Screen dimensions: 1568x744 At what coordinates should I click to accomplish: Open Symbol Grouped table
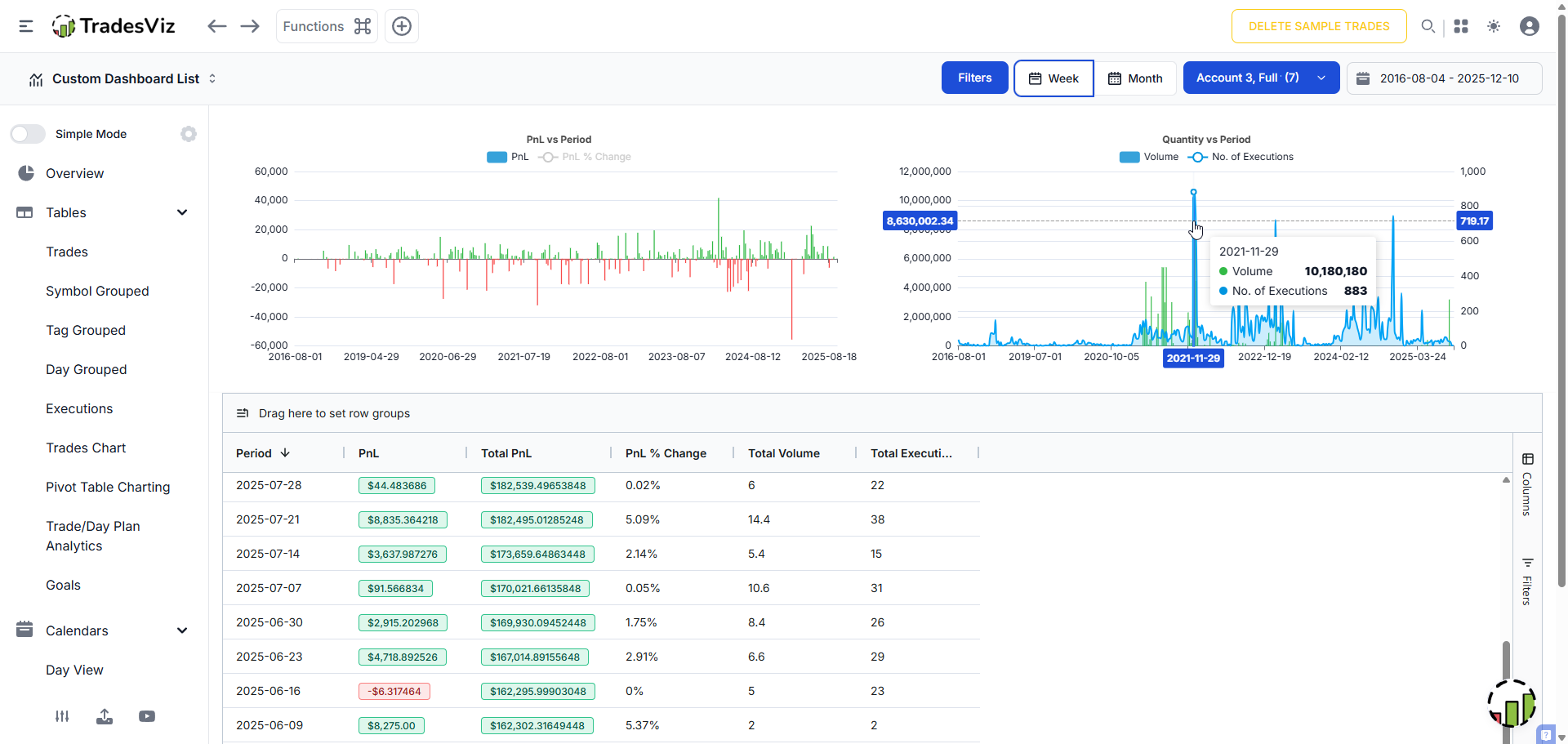point(97,291)
